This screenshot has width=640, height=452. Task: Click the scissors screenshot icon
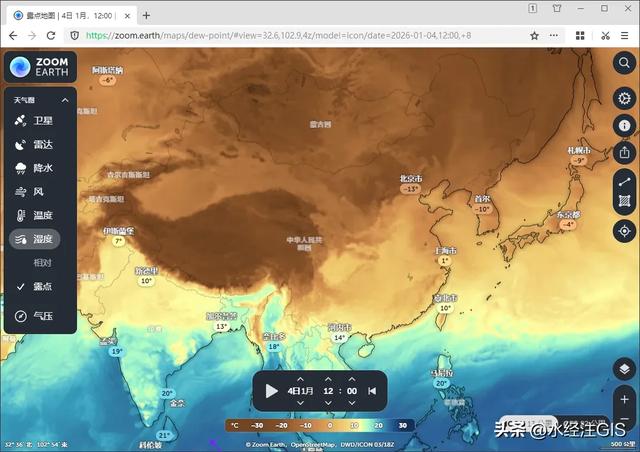pos(605,36)
